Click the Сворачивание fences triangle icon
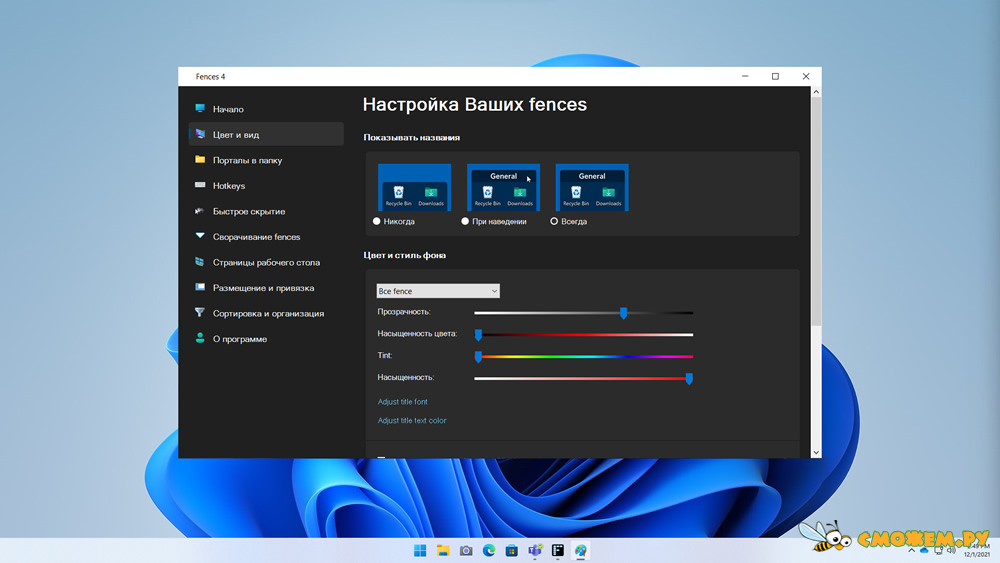 [200, 236]
